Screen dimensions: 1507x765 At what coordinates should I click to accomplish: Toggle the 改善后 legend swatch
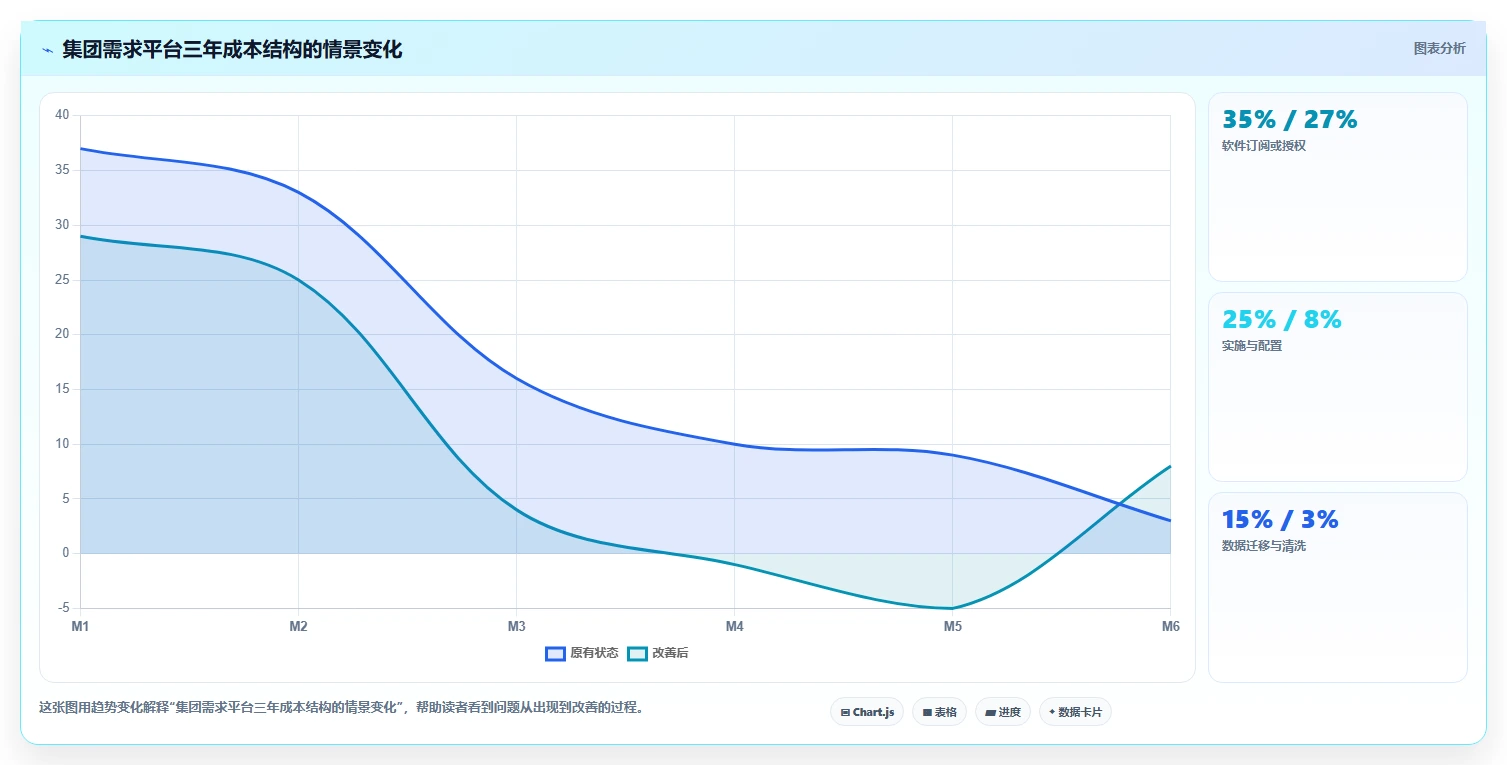637,653
